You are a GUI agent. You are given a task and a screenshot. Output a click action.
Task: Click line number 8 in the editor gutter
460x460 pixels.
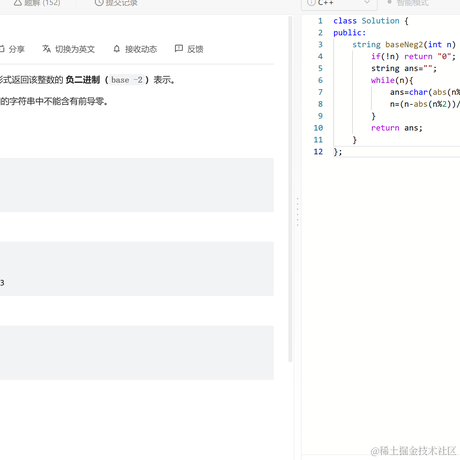(320, 104)
